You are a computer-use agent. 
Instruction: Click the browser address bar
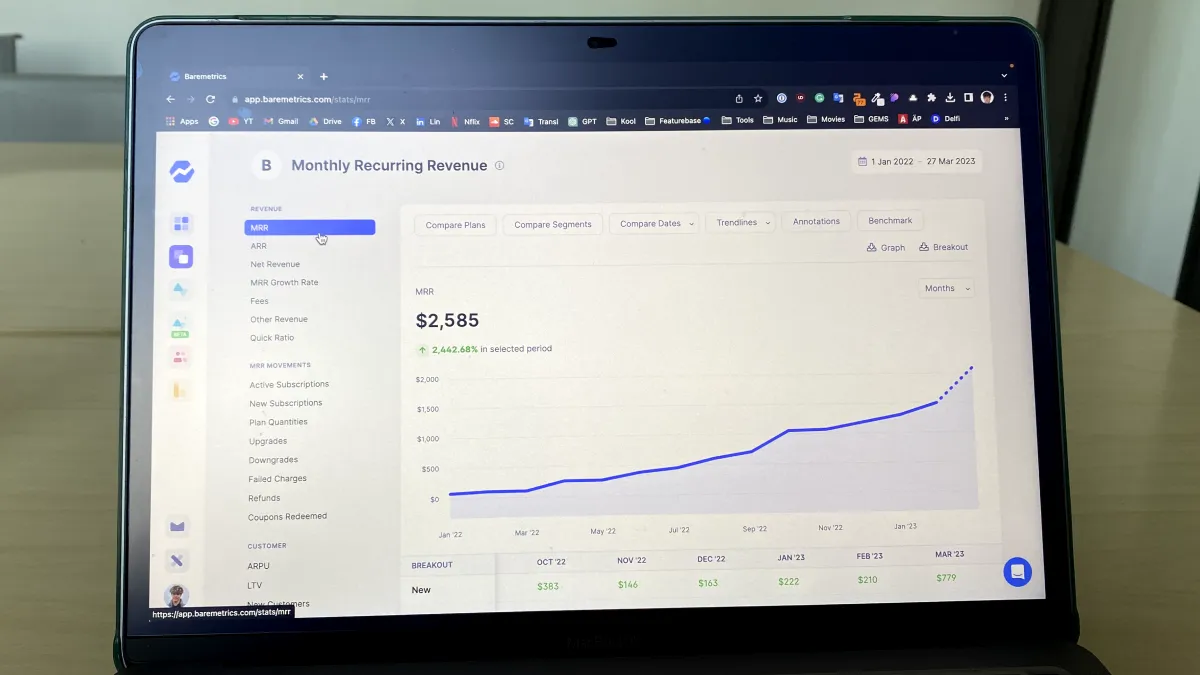[480, 99]
